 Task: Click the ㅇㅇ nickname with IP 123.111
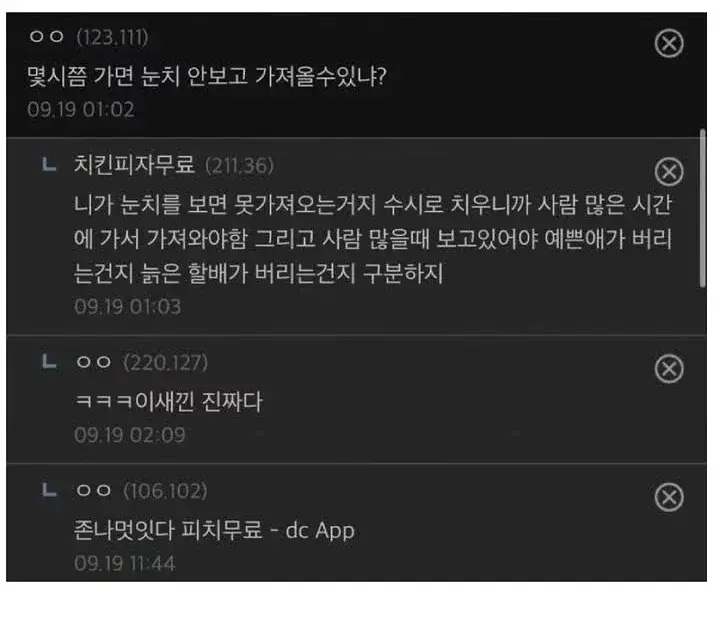[46, 37]
